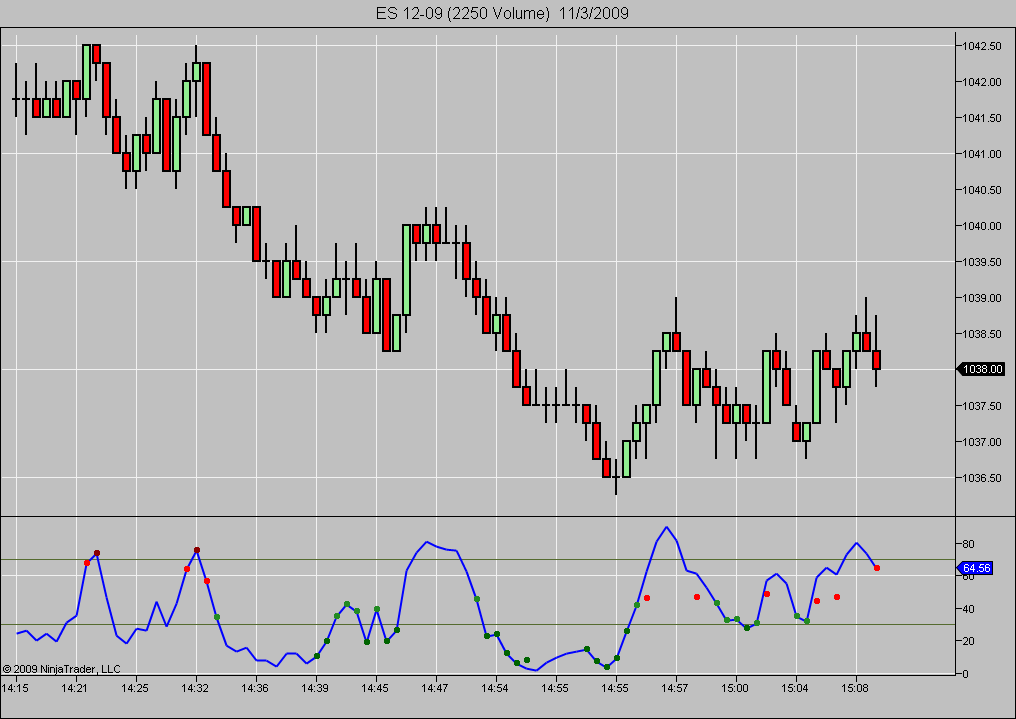The height and width of the screenshot is (719, 1016).
Task: Select the 80 level on indicator axis
Action: click(968, 544)
